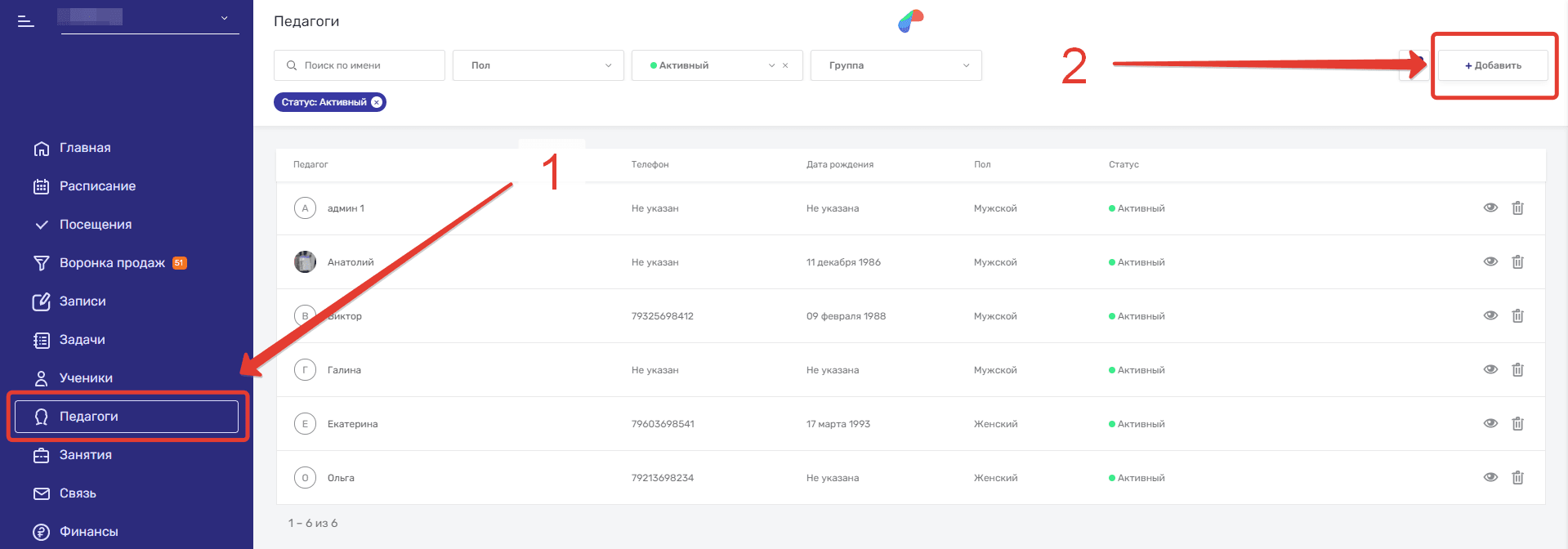This screenshot has height=549, width=1568.
Task: Click the eye icon for Галина
Action: click(1490, 370)
